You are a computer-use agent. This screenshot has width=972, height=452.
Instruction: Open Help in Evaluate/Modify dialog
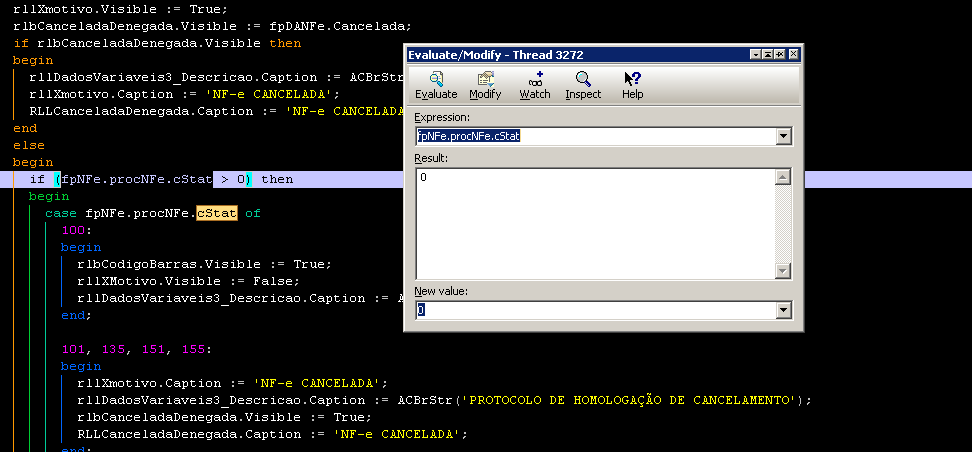[x=632, y=86]
